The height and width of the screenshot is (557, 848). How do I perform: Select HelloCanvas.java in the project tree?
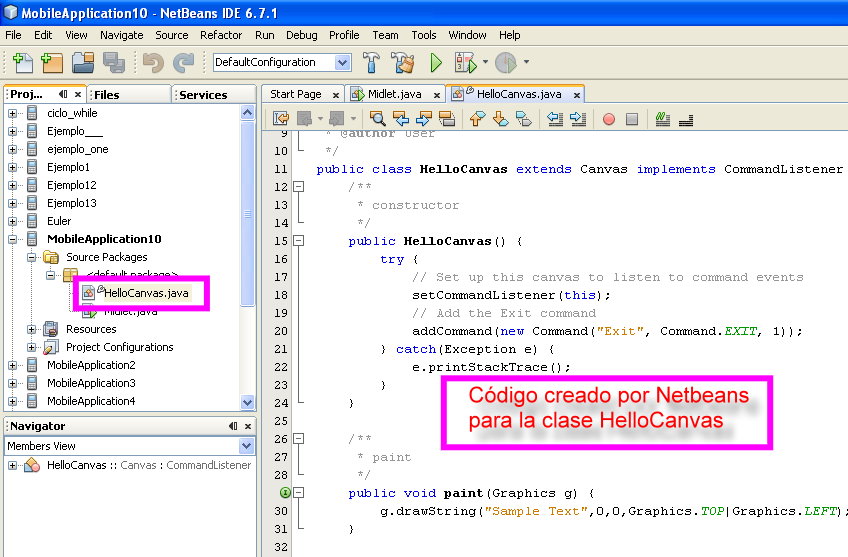pyautogui.click(x=146, y=293)
